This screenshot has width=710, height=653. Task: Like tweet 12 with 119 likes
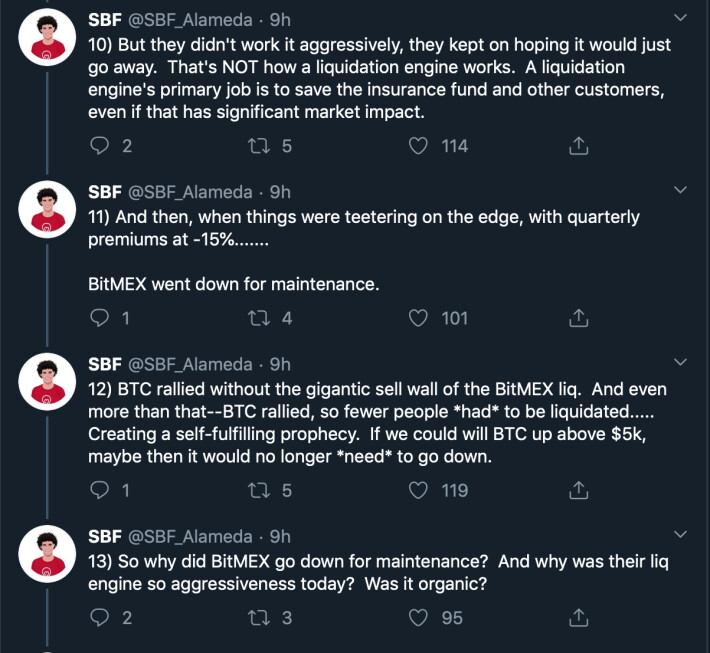(x=417, y=490)
